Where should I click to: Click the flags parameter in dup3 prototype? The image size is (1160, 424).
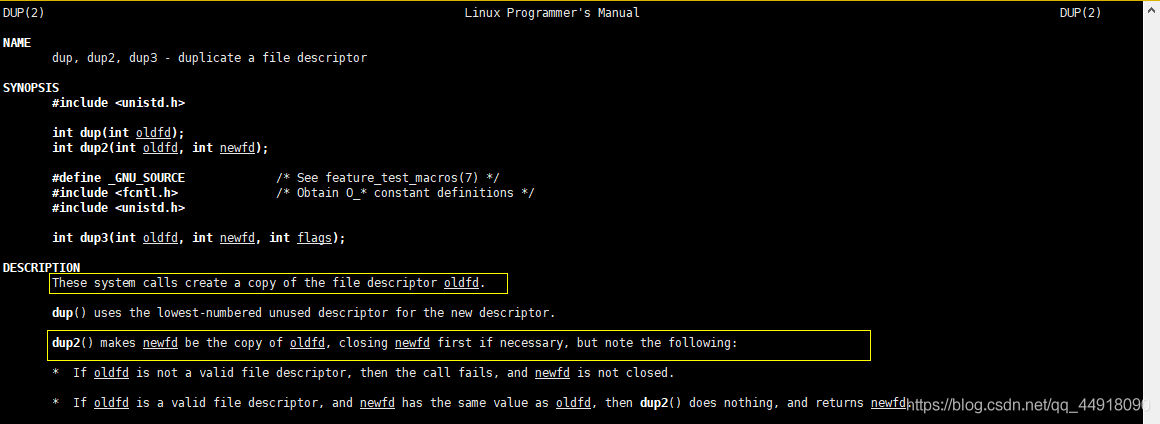[x=314, y=238]
